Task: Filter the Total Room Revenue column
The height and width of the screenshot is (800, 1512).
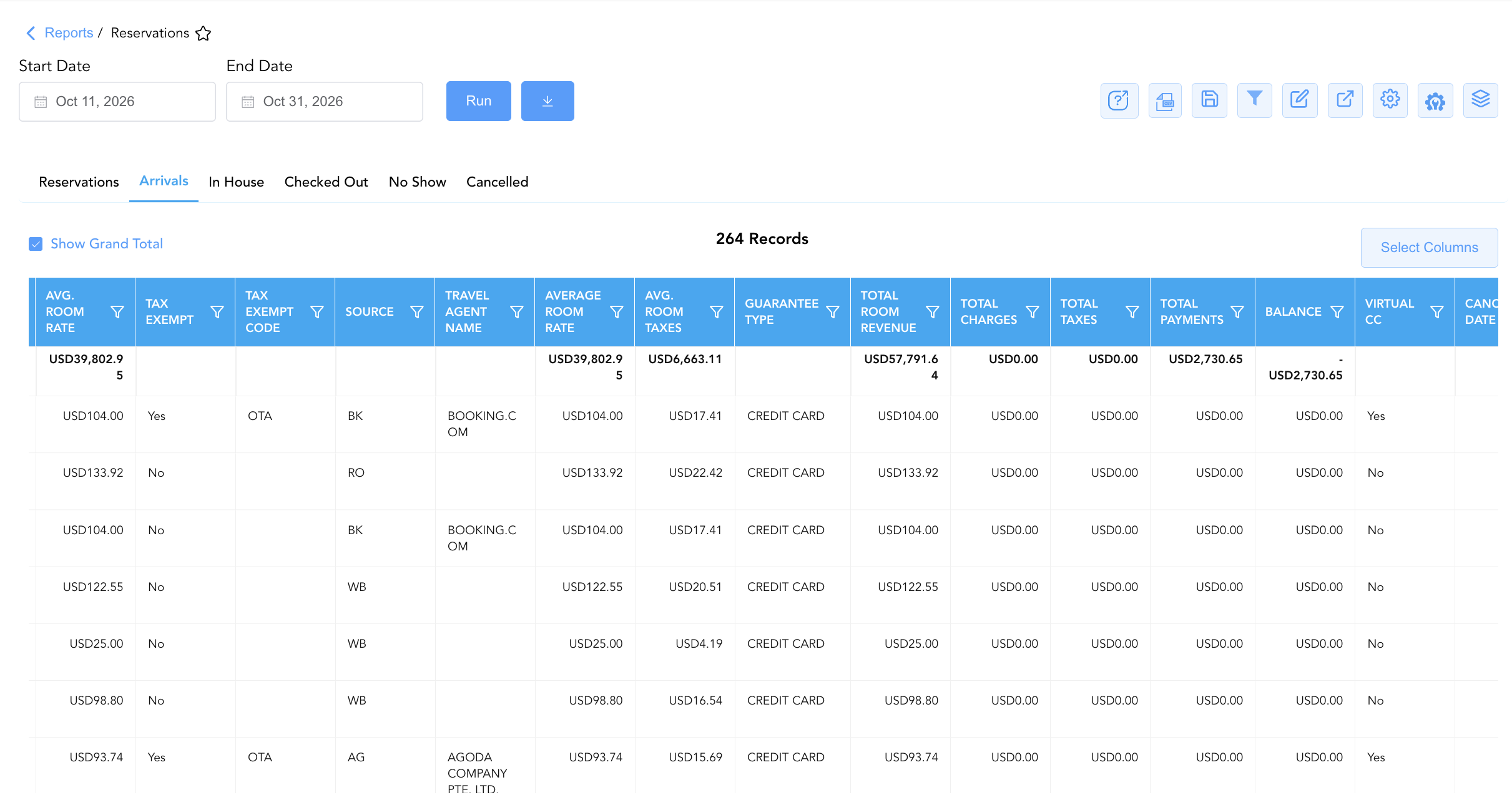Action: tap(932, 311)
